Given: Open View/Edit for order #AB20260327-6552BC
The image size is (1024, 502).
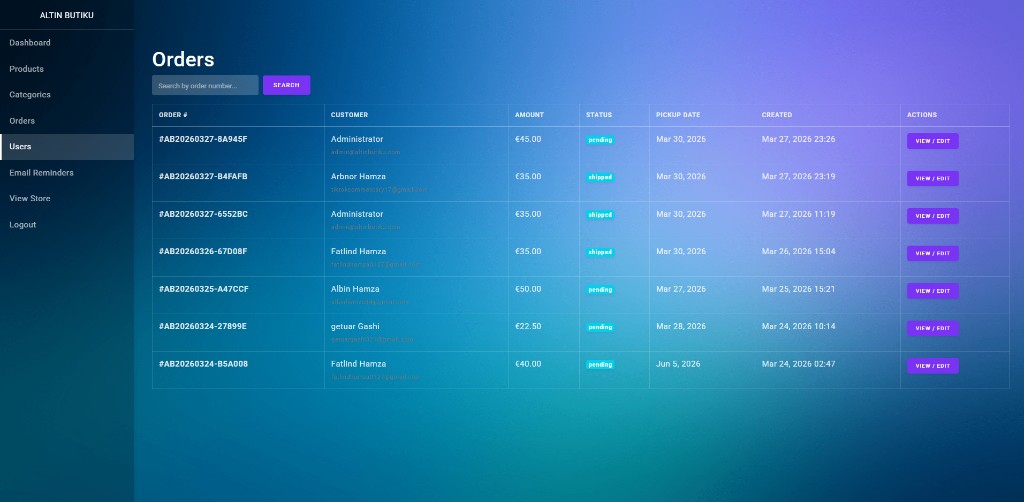Looking at the screenshot, I should click(x=932, y=216).
